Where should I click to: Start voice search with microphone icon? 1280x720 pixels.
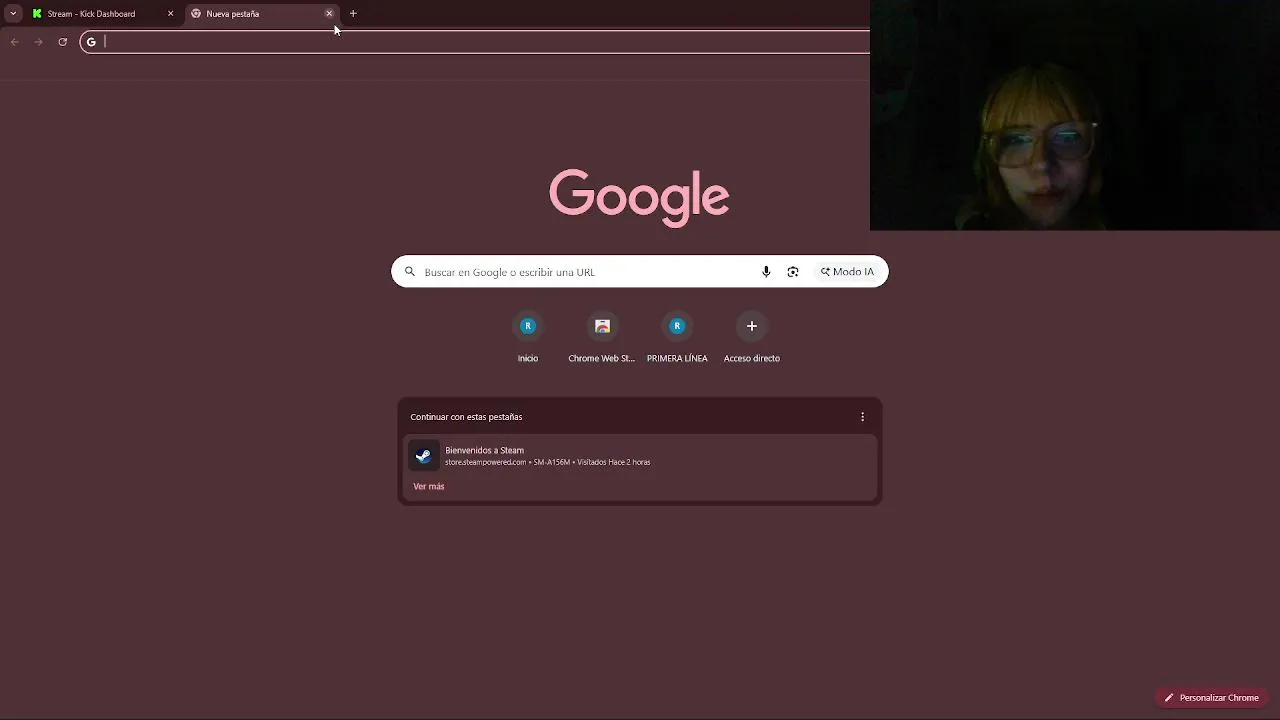tap(766, 272)
